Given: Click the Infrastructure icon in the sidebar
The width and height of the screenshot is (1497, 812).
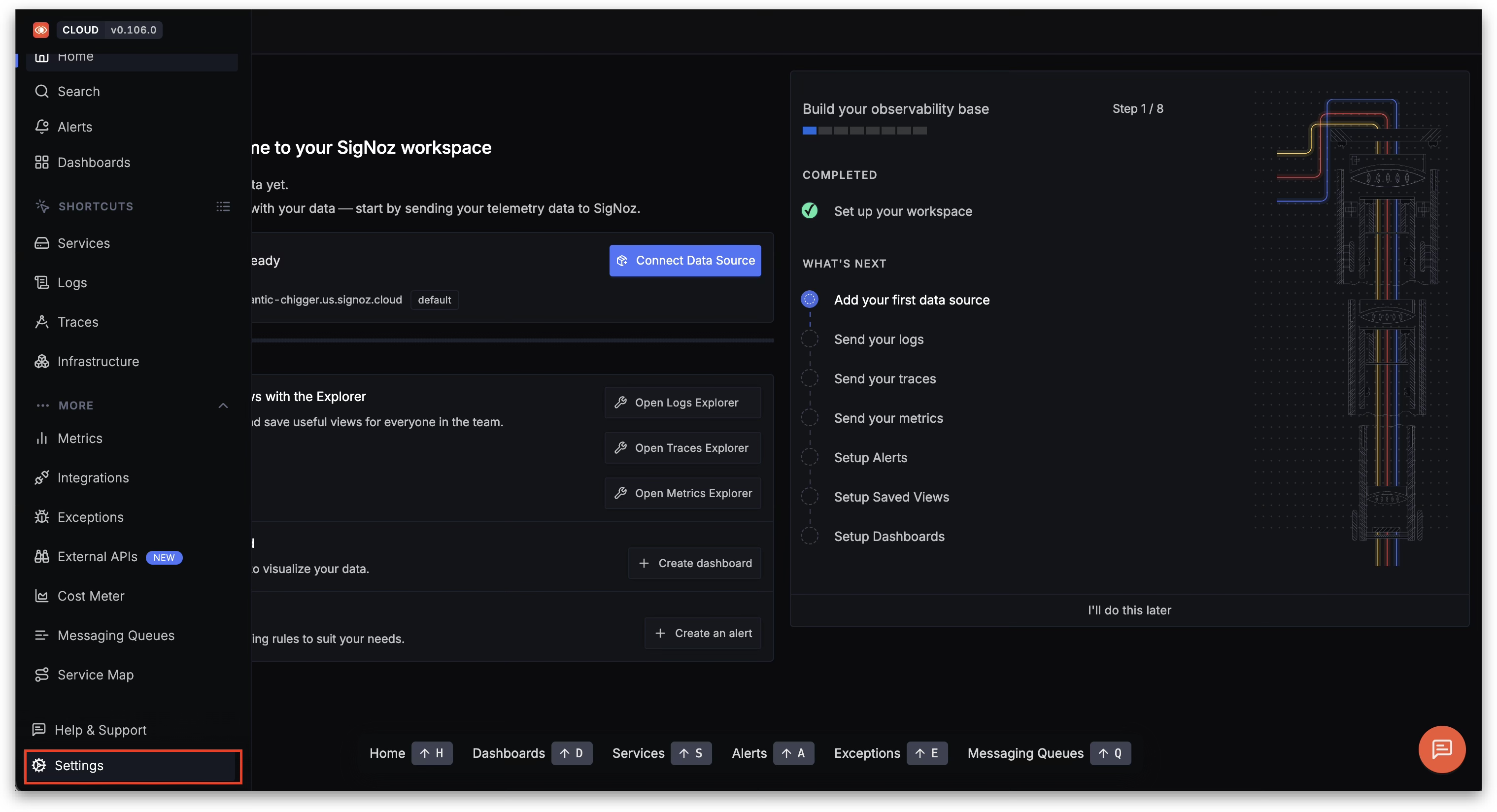Looking at the screenshot, I should (41, 362).
